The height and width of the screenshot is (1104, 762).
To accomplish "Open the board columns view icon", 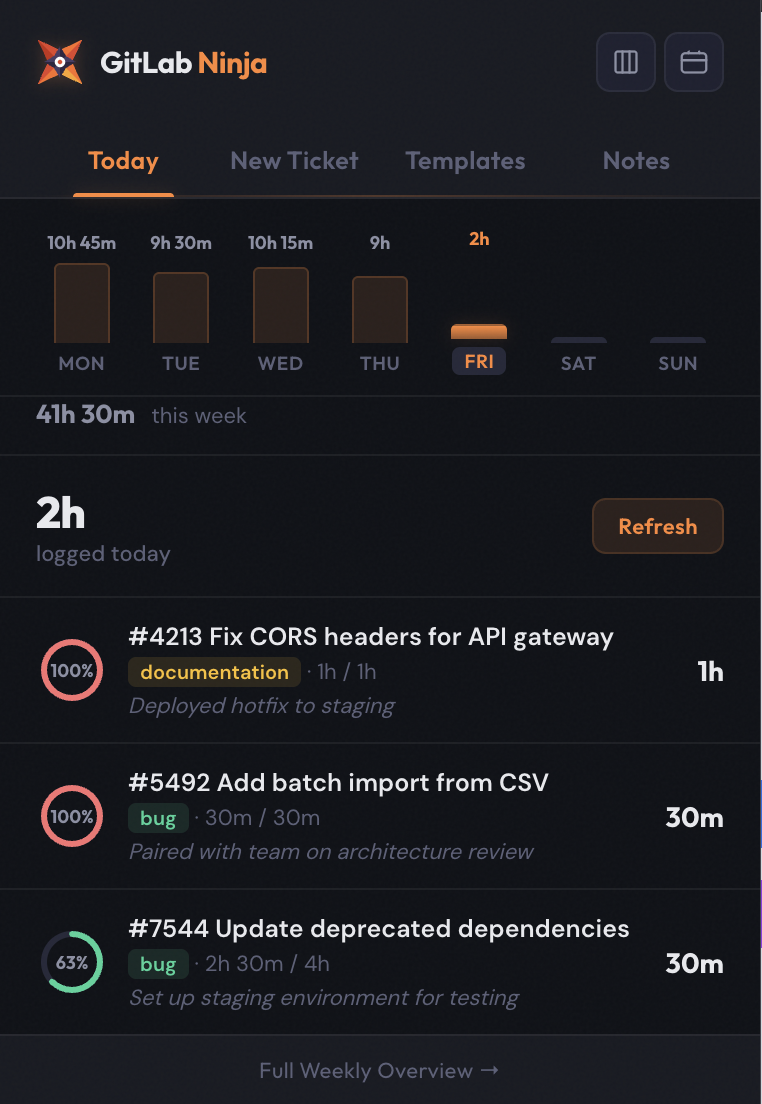I will [x=625, y=62].
